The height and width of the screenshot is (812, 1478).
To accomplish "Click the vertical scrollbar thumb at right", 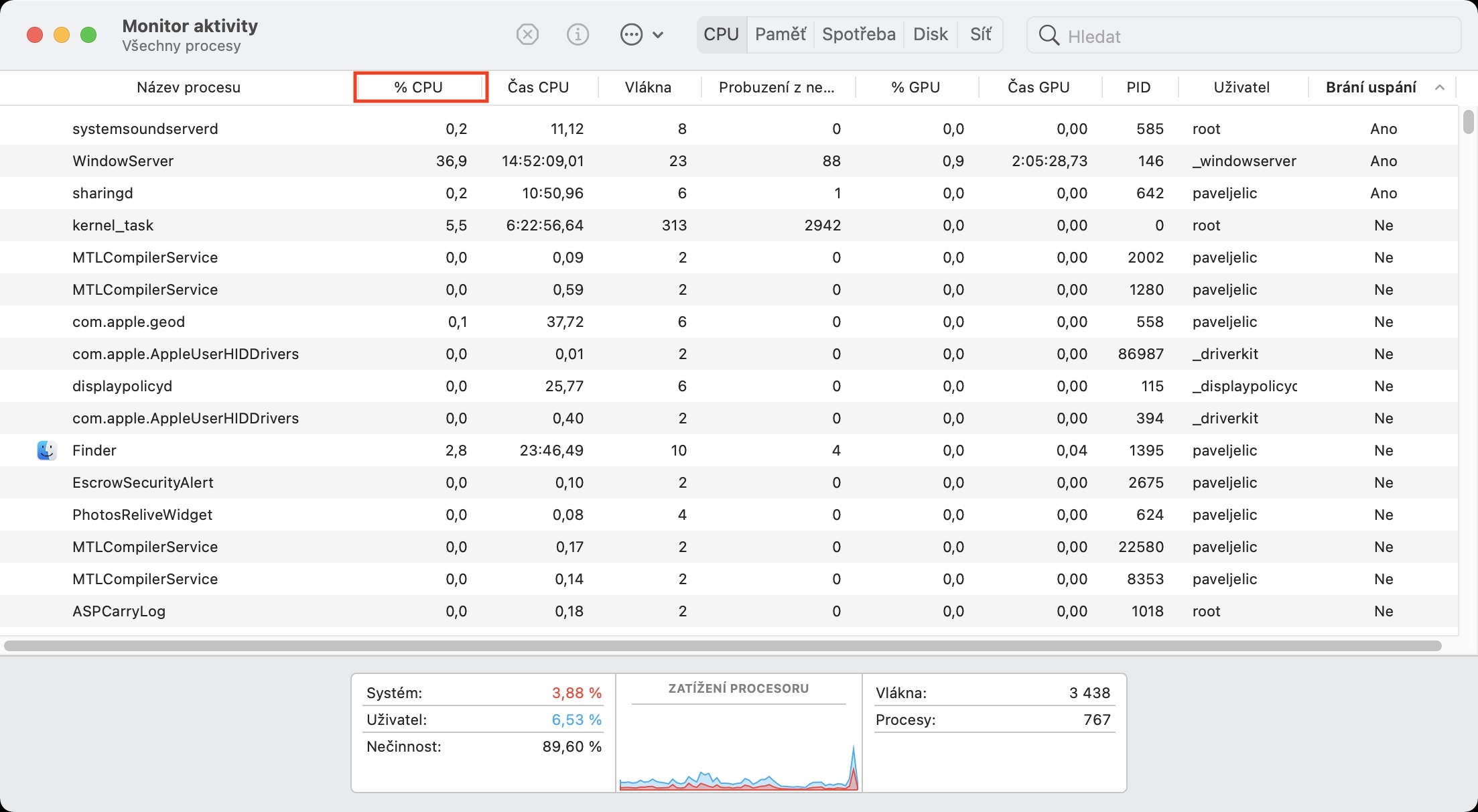I will point(1468,122).
